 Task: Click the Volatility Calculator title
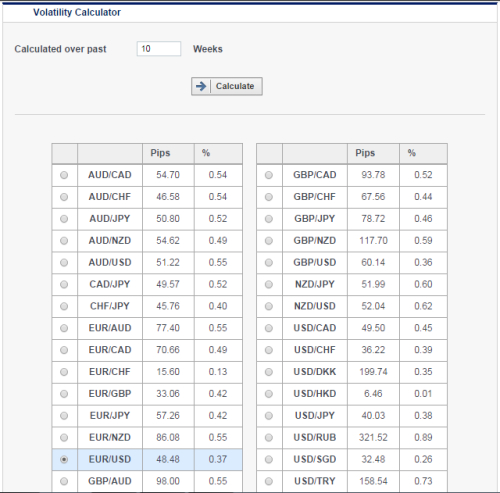click(77, 12)
